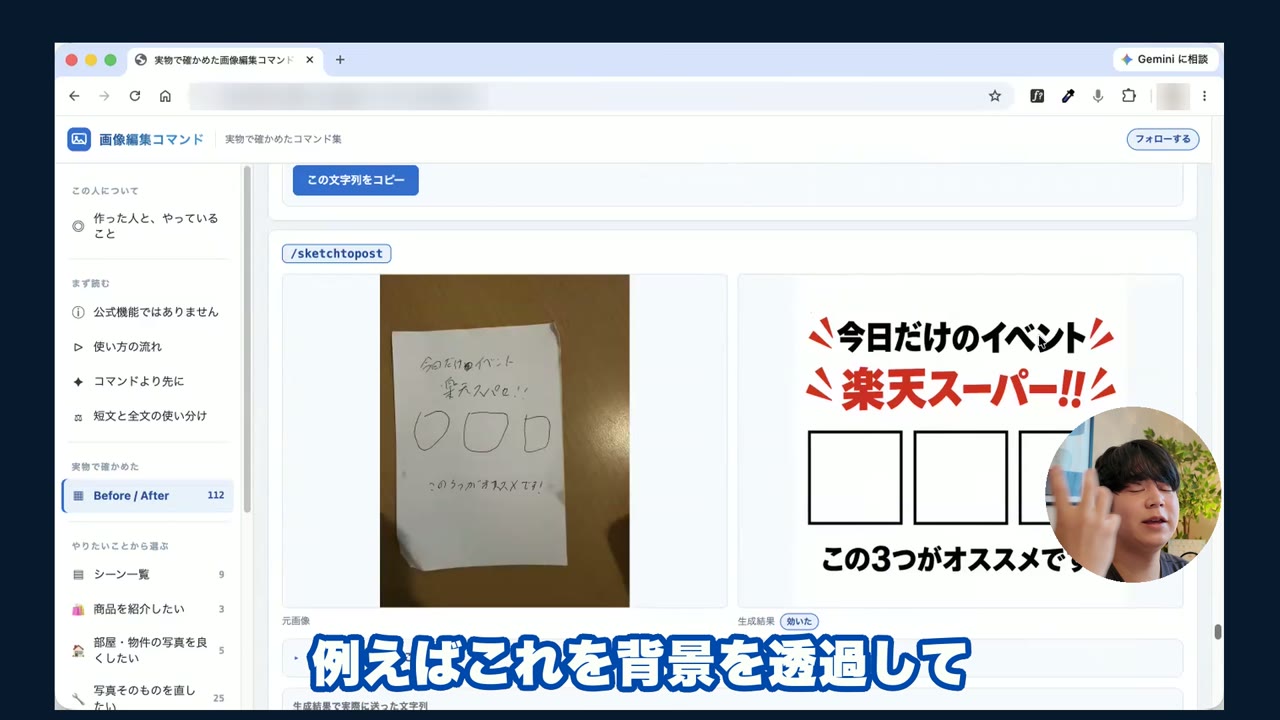Click the フォローする button
Screen dimensions: 1280x720
tap(1163, 139)
